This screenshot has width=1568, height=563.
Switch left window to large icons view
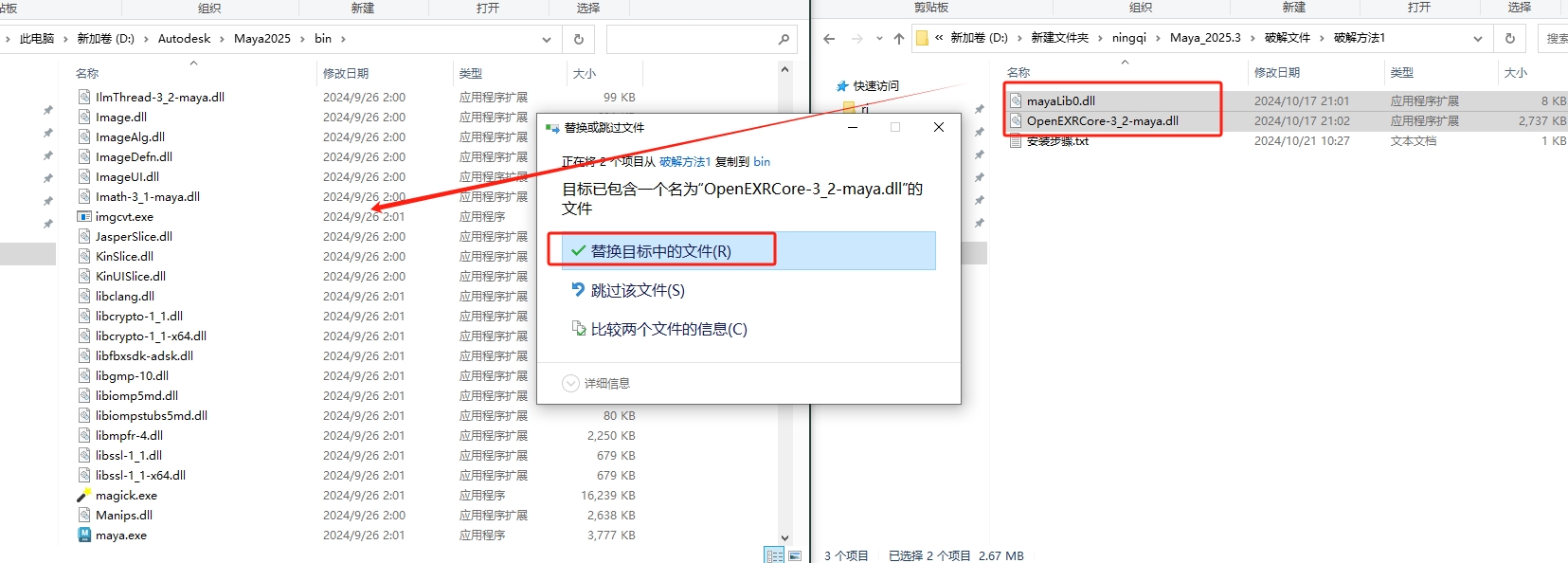(x=795, y=555)
